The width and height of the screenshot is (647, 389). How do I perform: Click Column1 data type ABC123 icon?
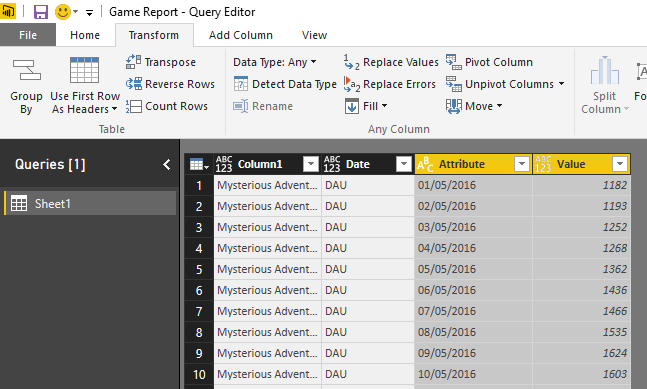pyautogui.click(x=224, y=164)
